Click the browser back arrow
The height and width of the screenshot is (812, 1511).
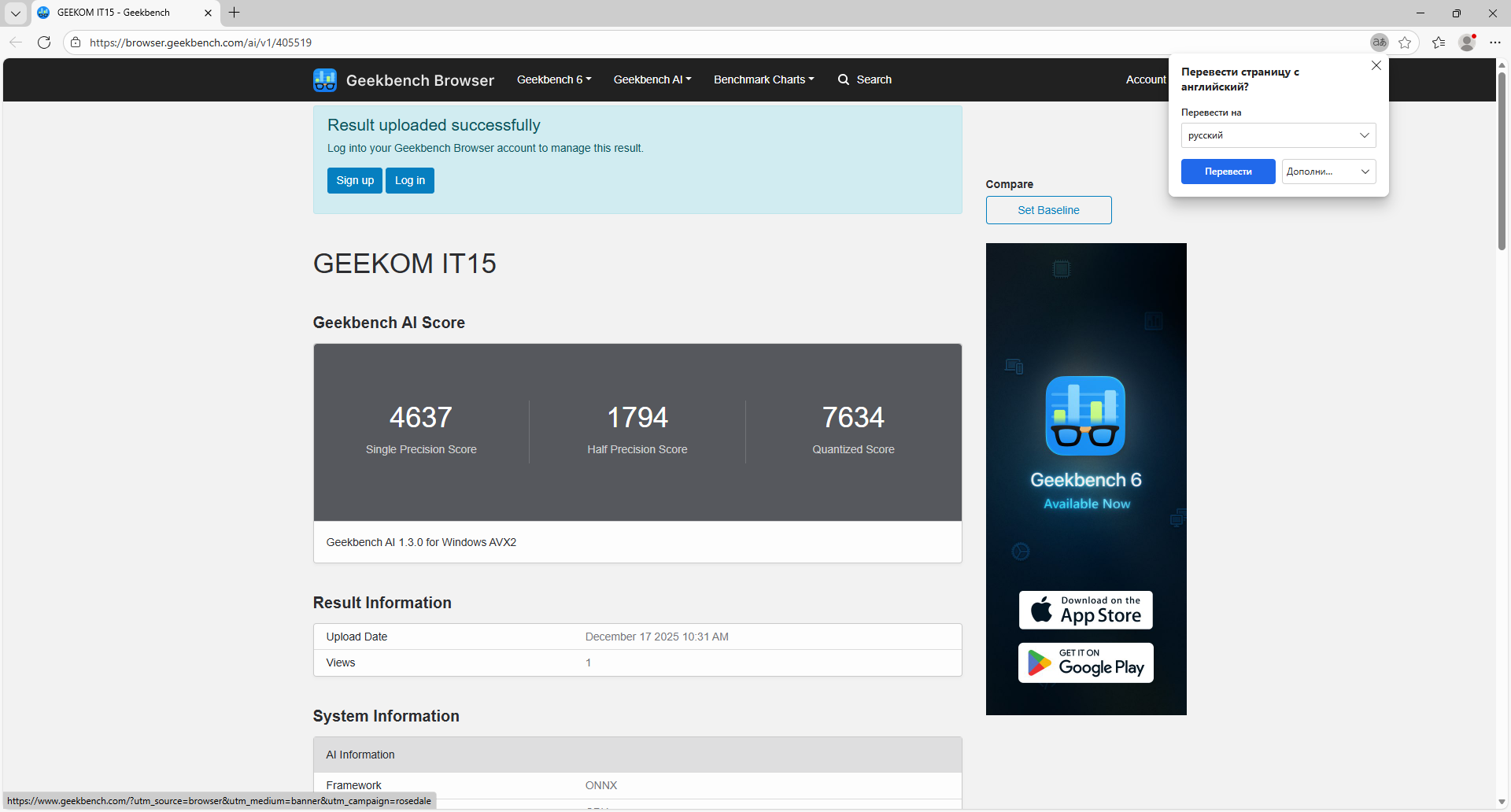tap(16, 42)
